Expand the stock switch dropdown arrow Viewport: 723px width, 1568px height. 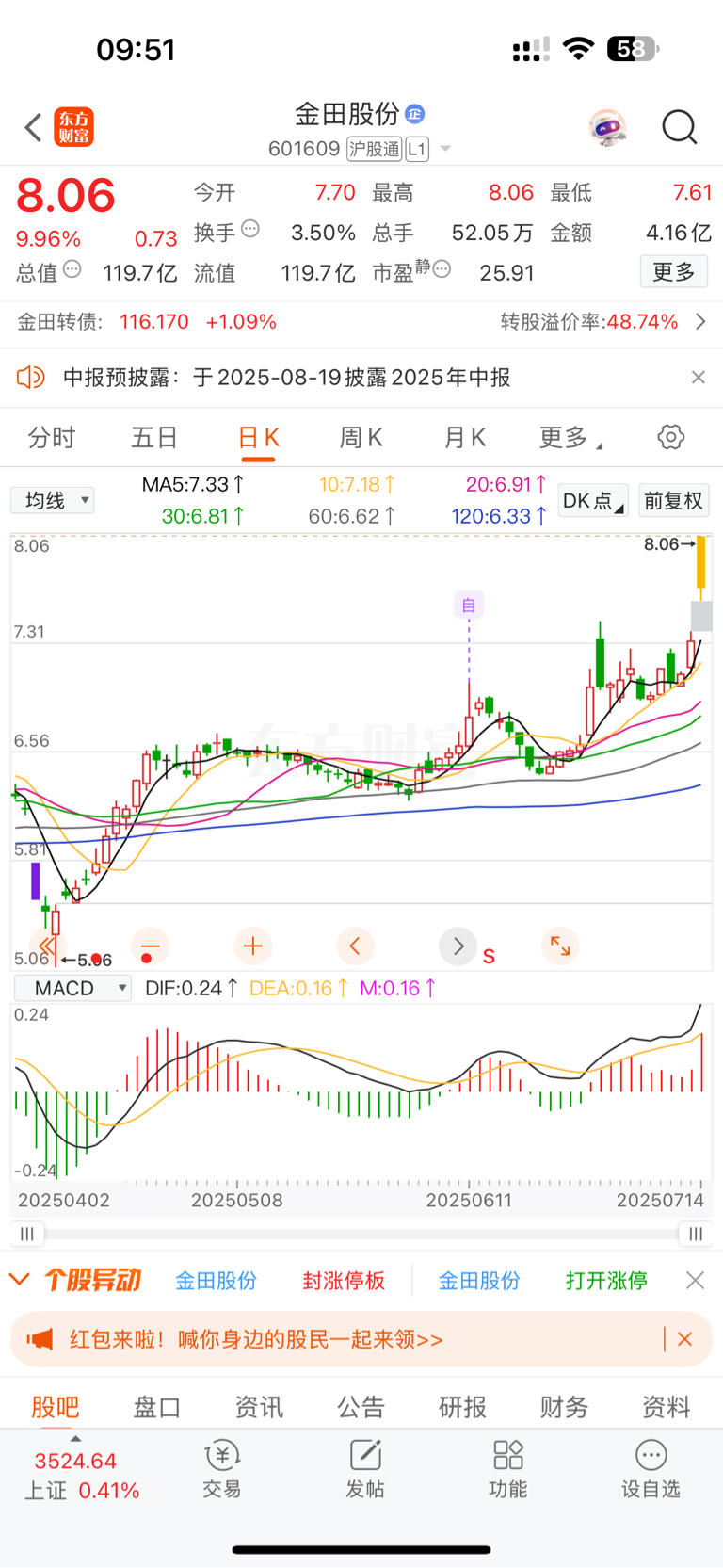point(445,149)
